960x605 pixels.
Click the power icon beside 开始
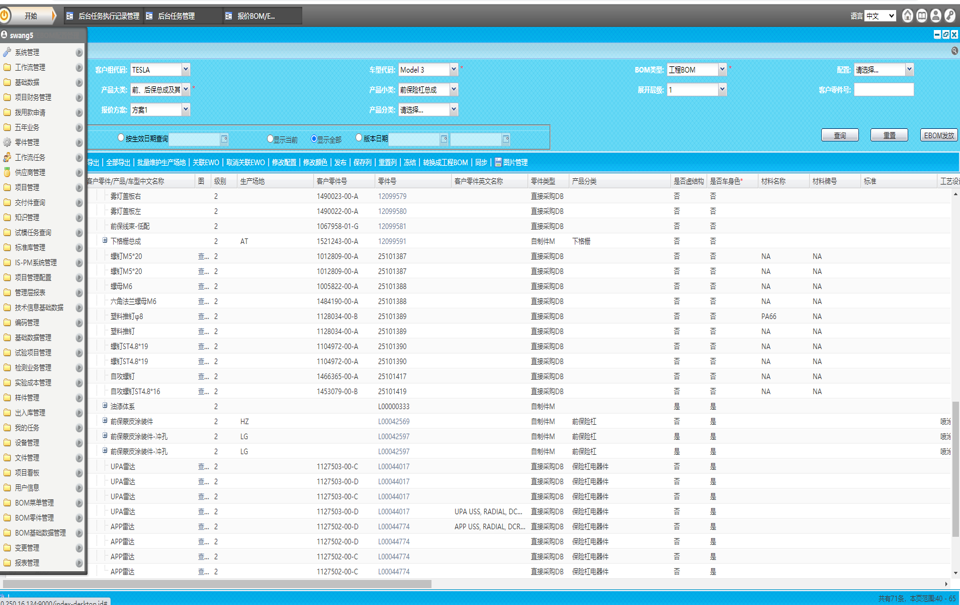point(7,16)
